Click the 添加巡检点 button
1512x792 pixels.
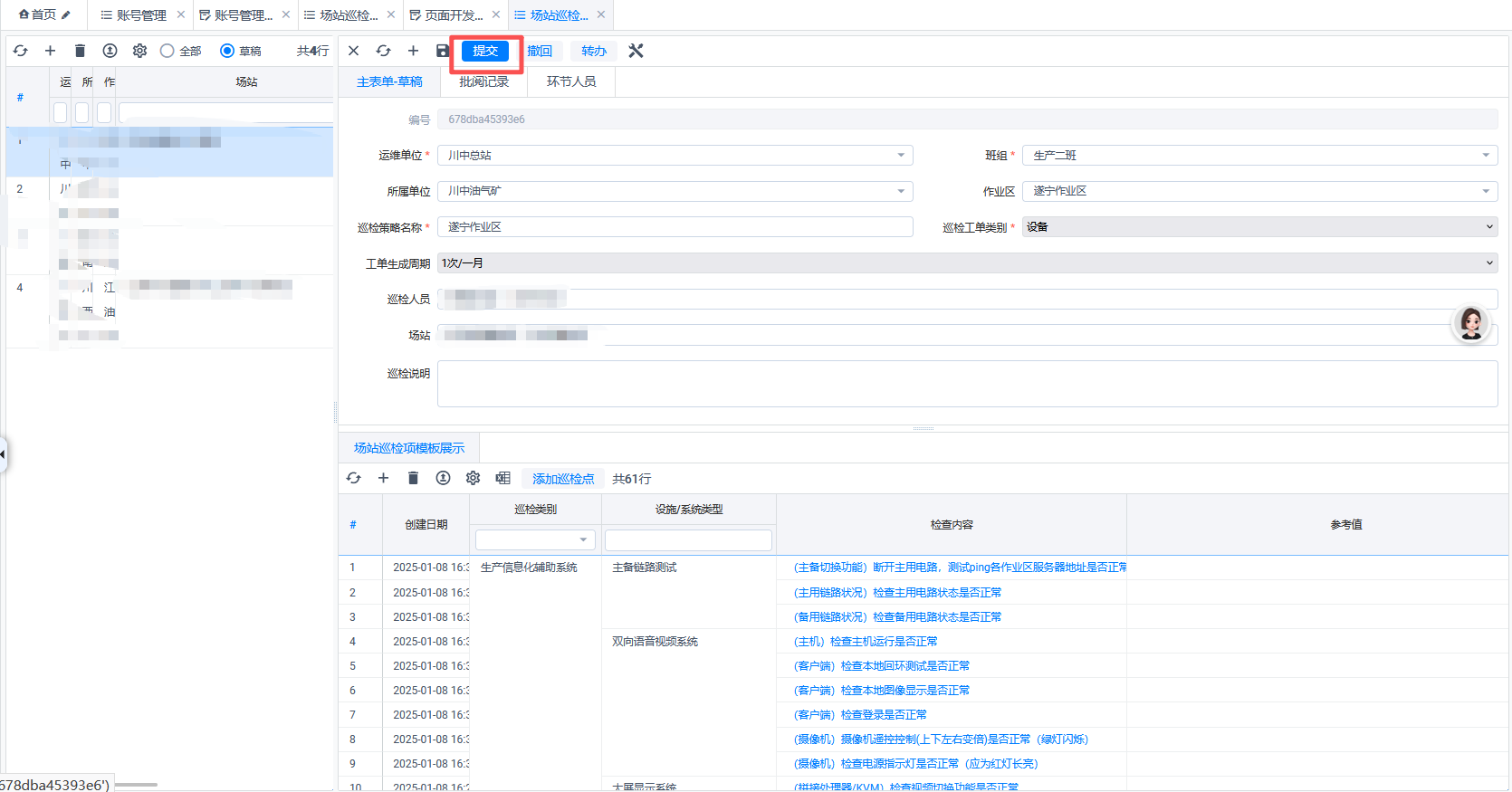[563, 479]
